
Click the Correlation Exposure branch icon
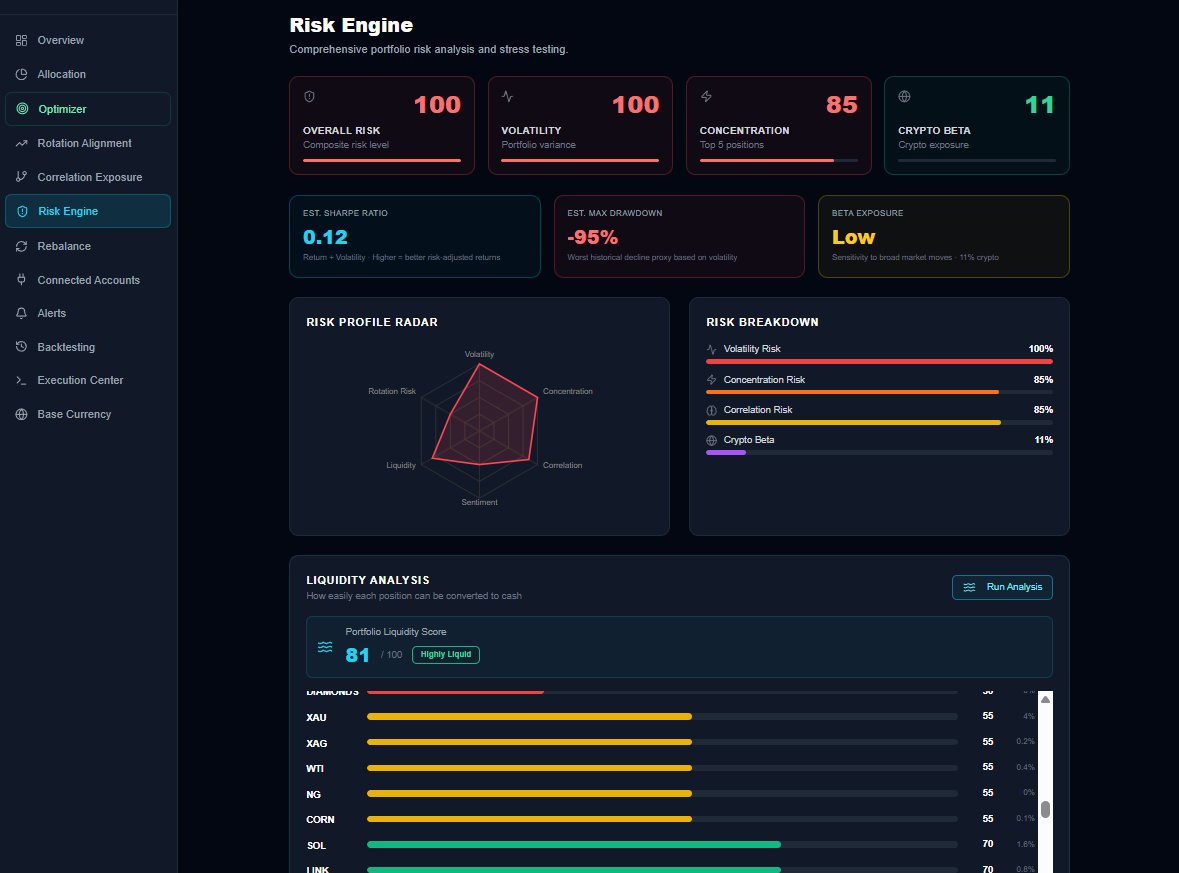(21, 177)
